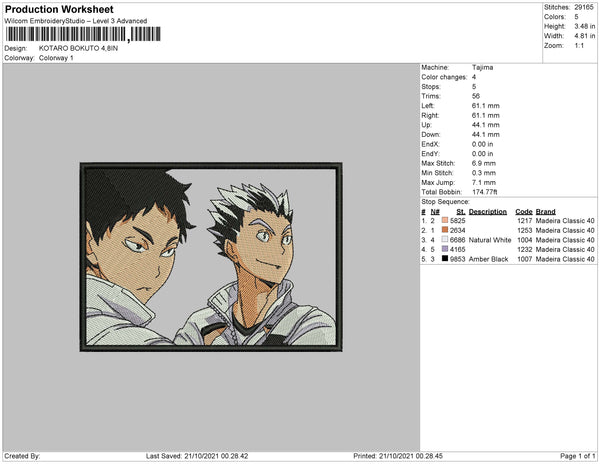Viewport: 600px width, 464px height.
Task: Click the Machine value Tajima
Action: pyautogui.click(x=483, y=67)
